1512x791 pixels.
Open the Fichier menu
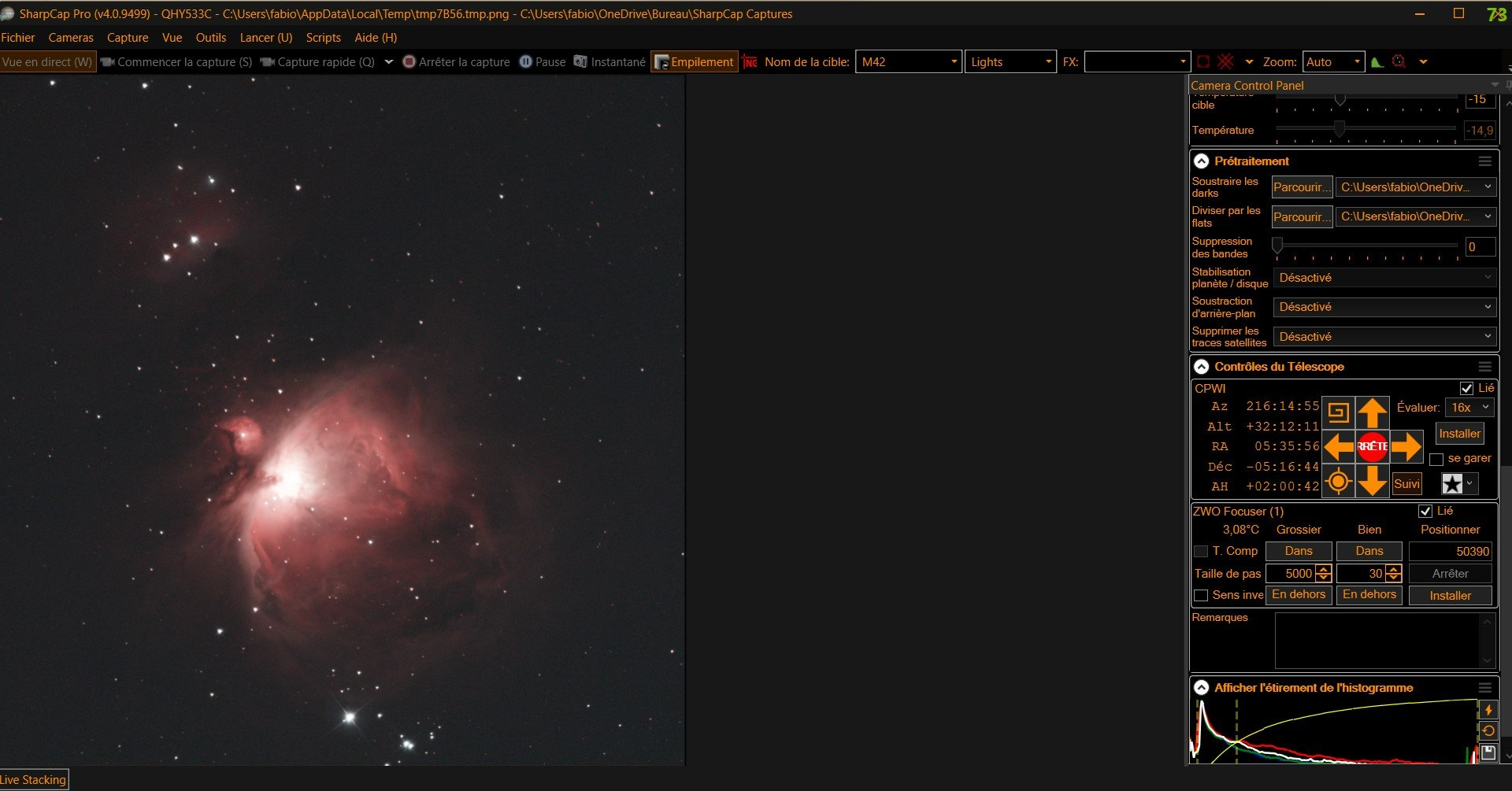pyautogui.click(x=18, y=38)
